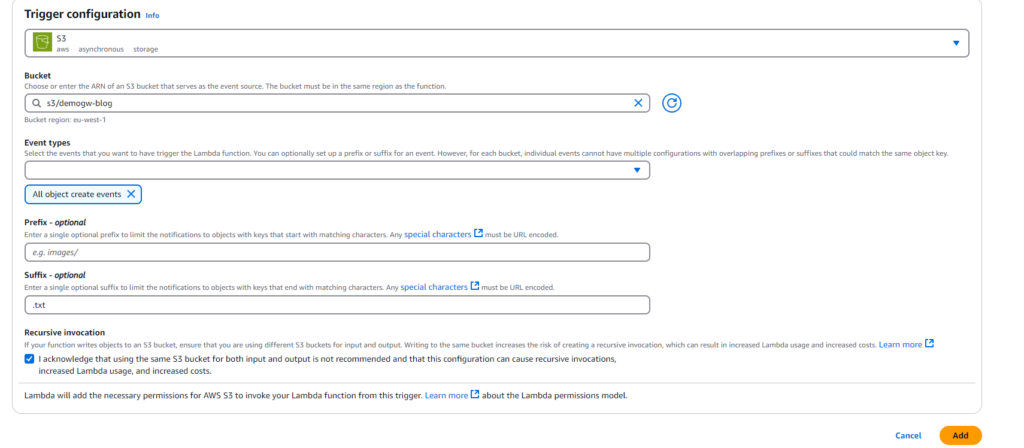The height and width of the screenshot is (448, 1024).
Task: Click external link icon beside Prefix special characters
Action: (478, 234)
